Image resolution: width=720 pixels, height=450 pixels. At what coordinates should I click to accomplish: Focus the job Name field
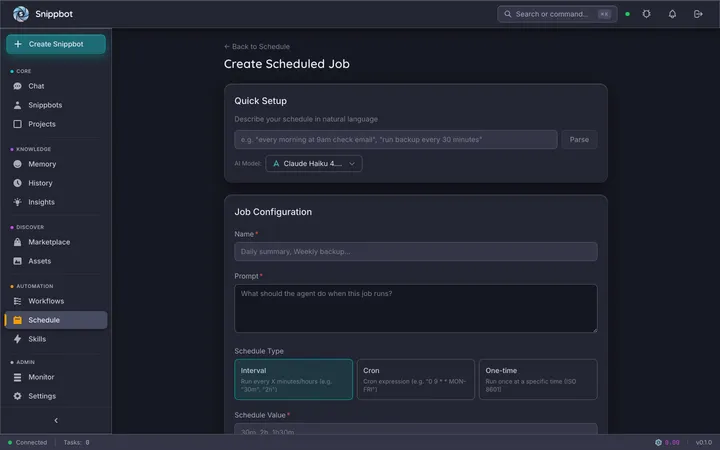416,252
